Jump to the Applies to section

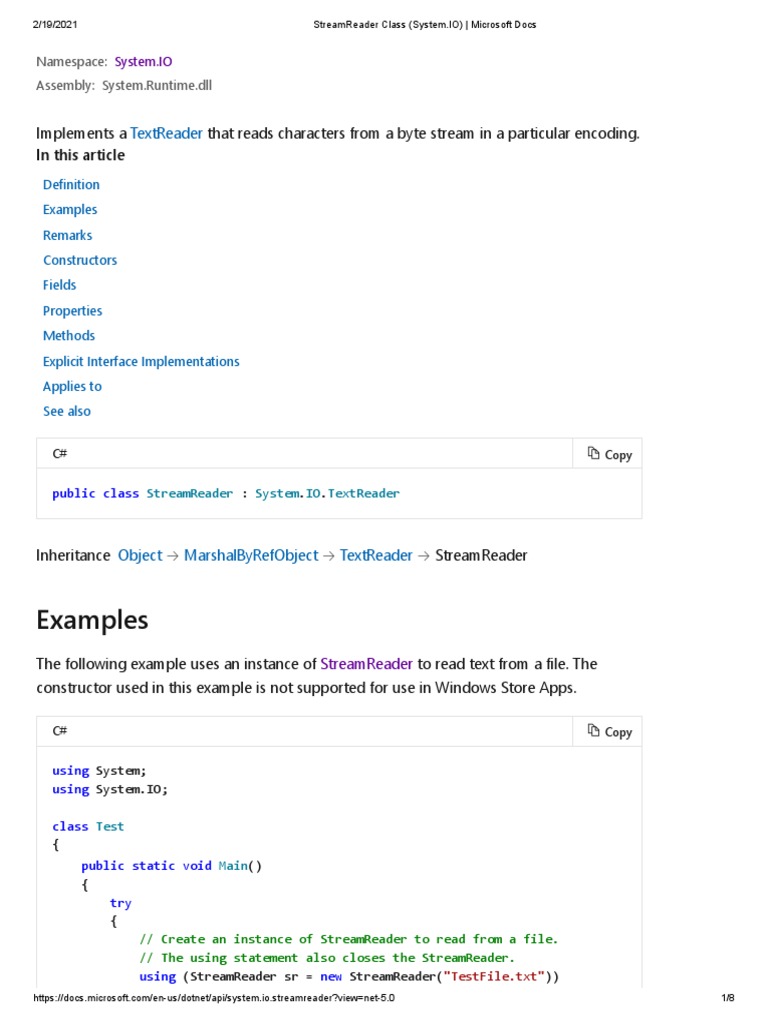(x=72, y=386)
